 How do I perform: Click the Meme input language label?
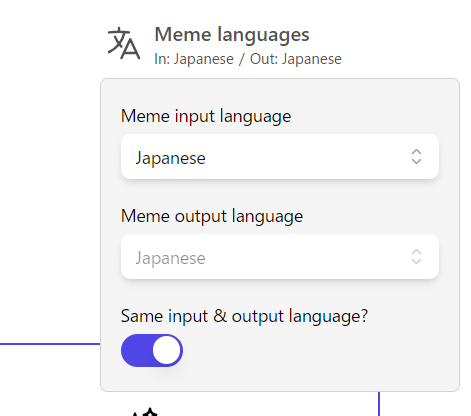pyautogui.click(x=206, y=116)
